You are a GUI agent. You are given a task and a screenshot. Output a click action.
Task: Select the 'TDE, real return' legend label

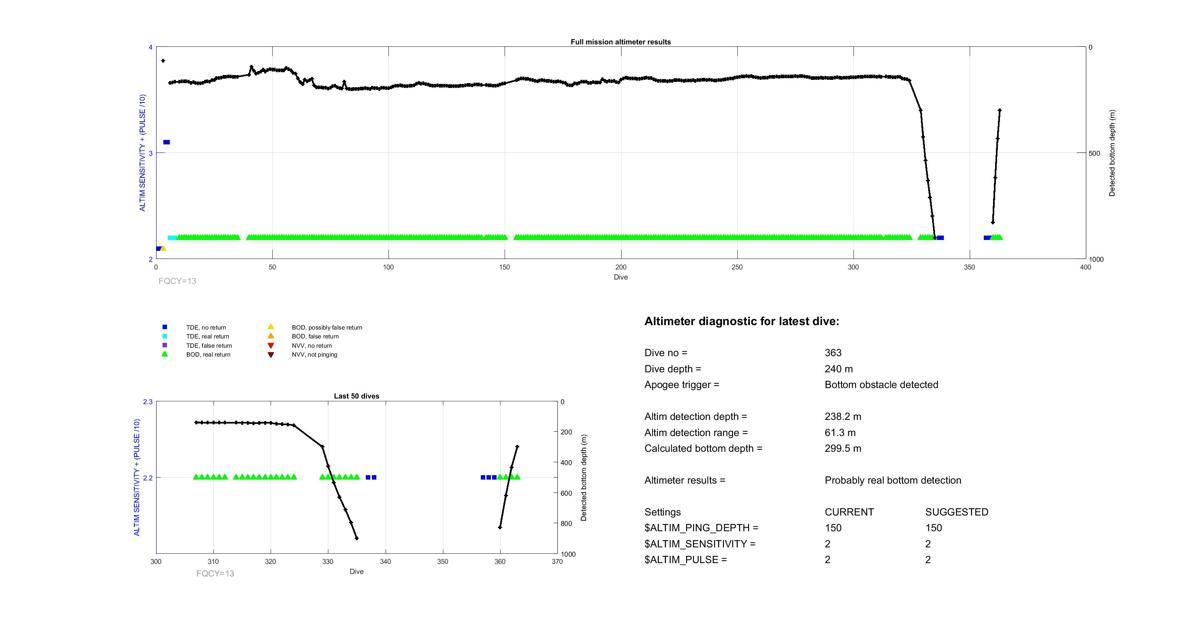208,336
